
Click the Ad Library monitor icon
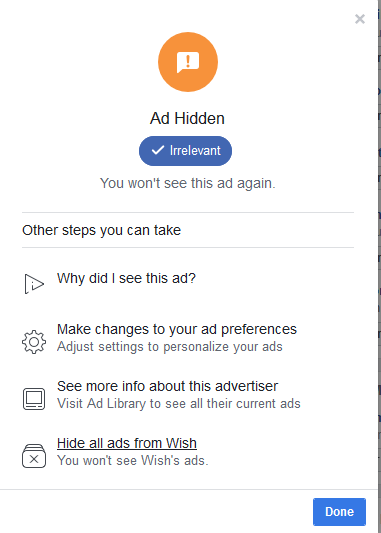click(x=34, y=399)
